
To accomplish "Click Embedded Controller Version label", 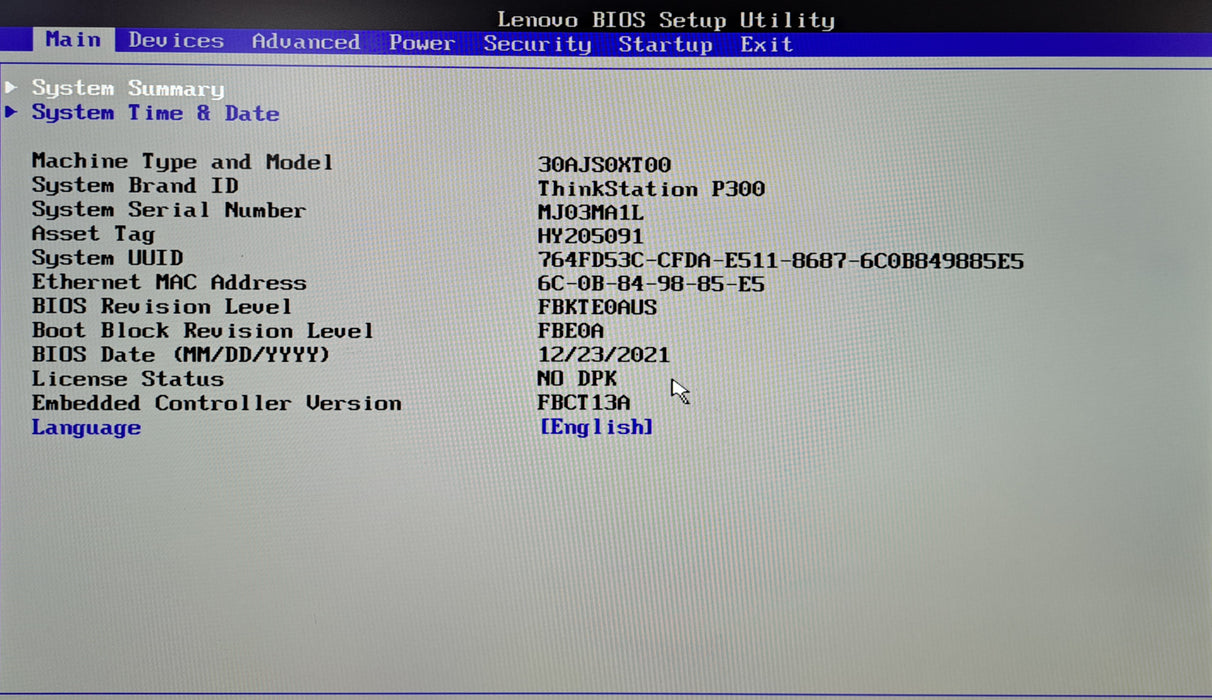I will click(217, 403).
